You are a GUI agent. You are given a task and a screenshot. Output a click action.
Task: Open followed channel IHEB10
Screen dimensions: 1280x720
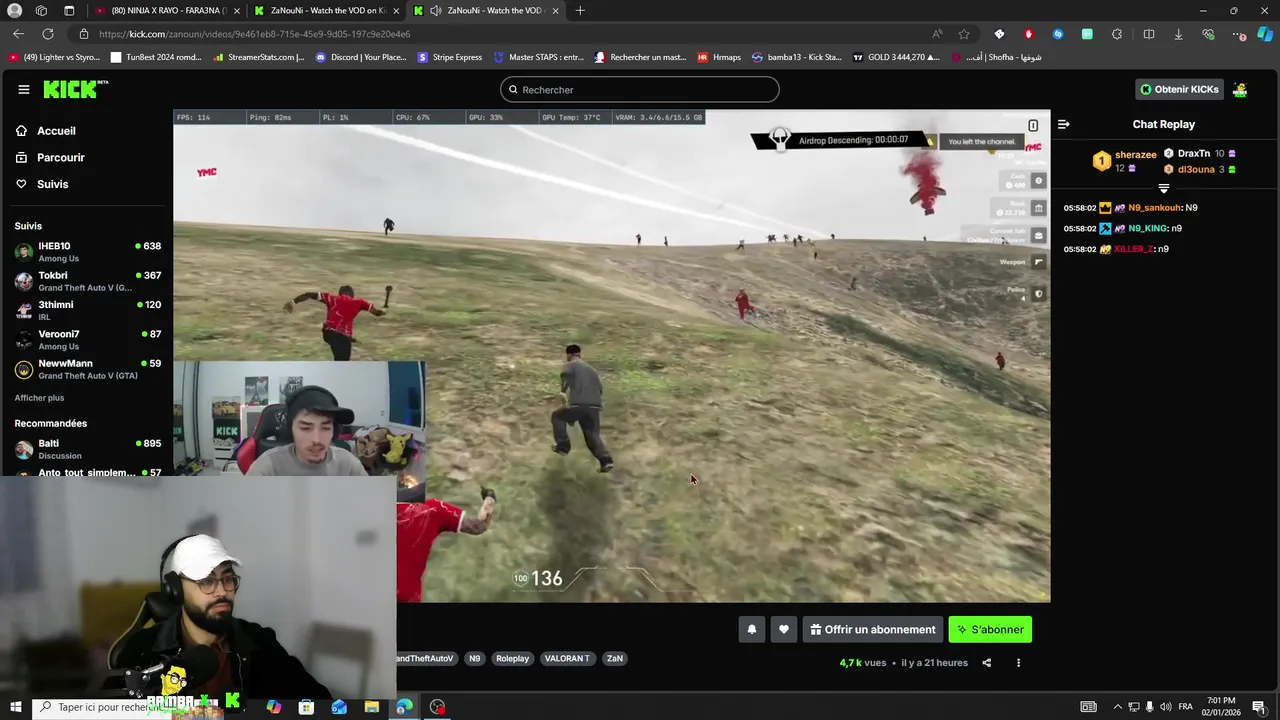87,251
